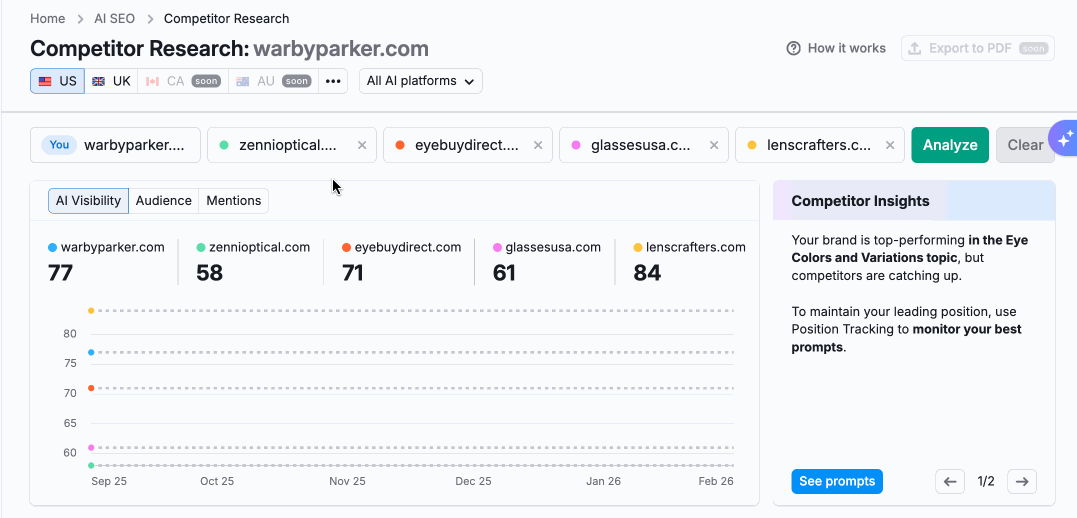Select the US region toggle

[58, 81]
